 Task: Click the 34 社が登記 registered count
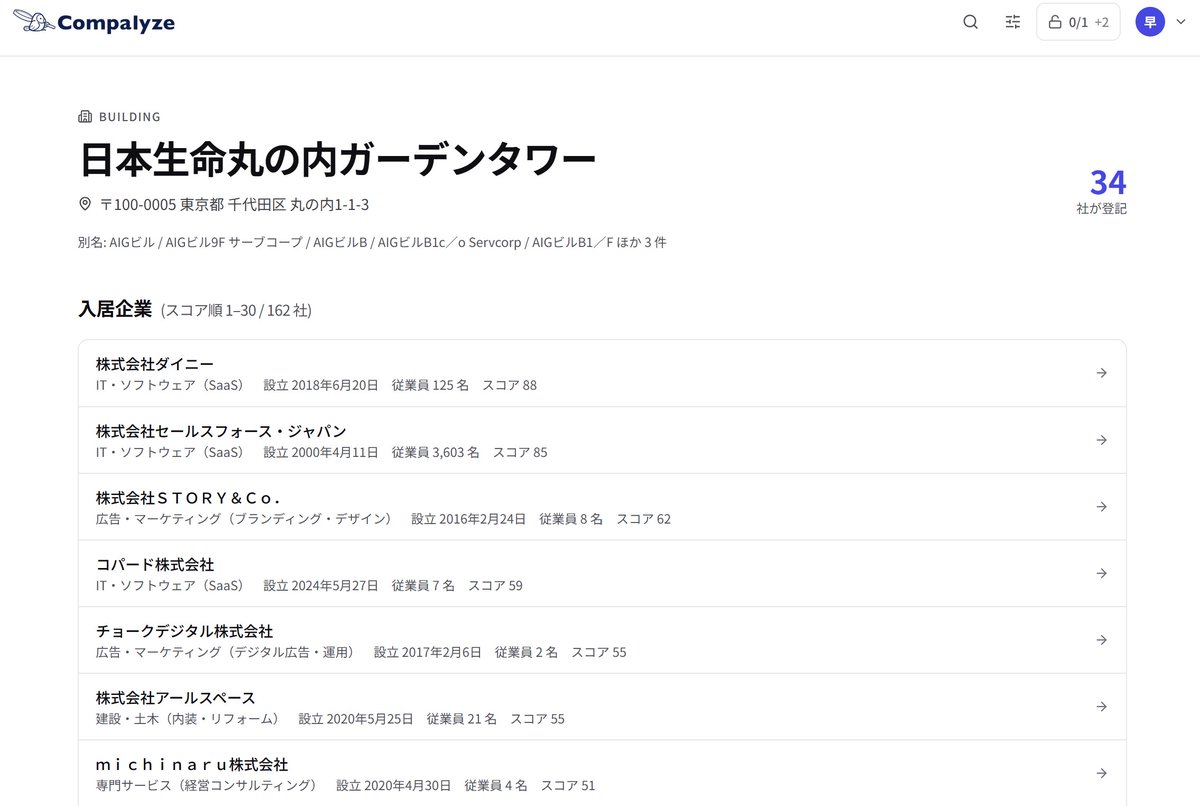point(1102,191)
